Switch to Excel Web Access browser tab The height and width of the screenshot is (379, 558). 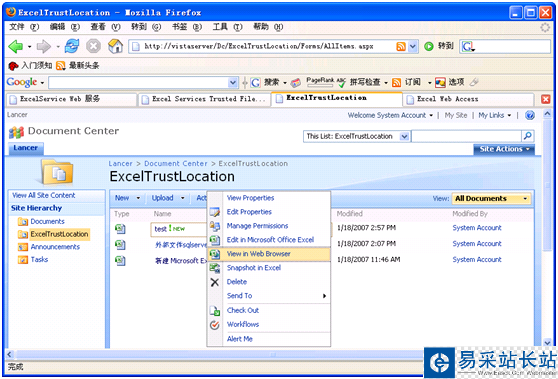click(468, 99)
